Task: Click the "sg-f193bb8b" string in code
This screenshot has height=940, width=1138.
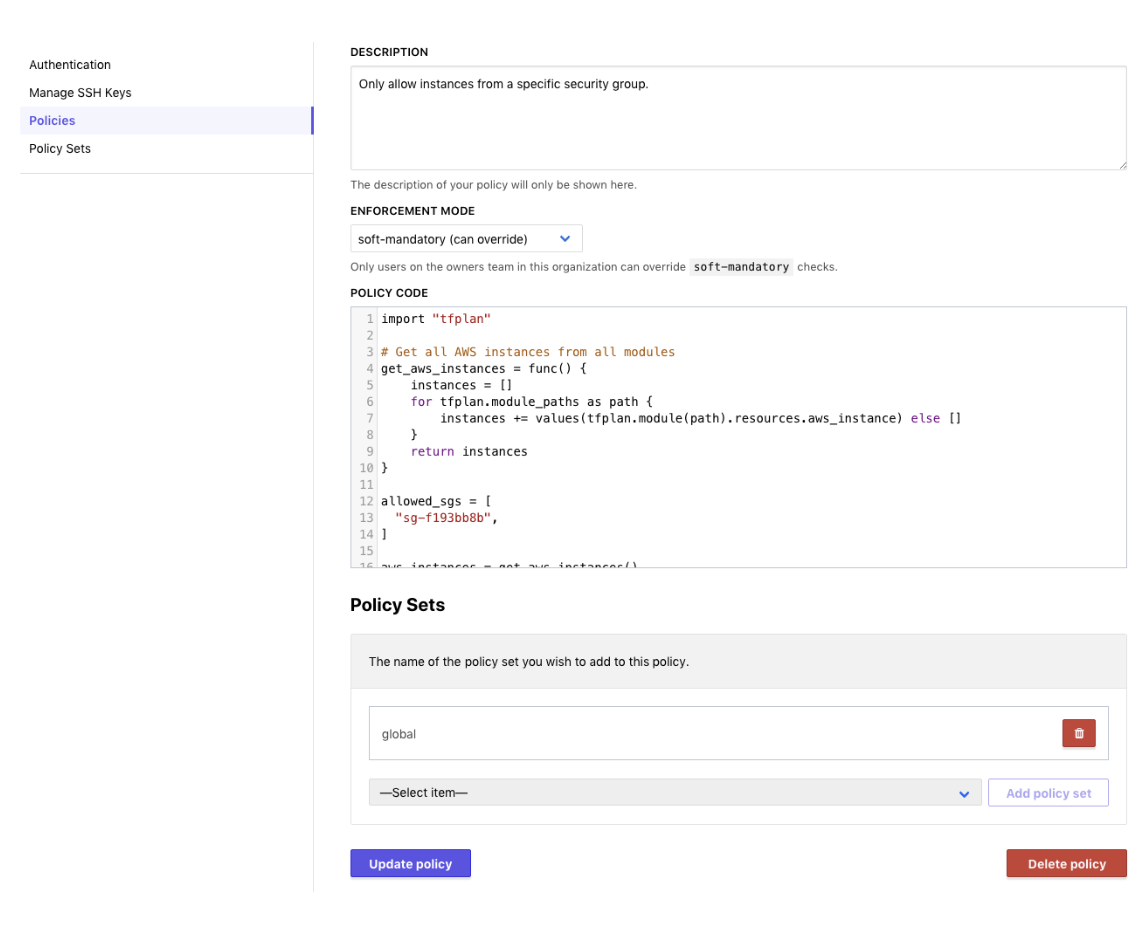Action: 443,518
